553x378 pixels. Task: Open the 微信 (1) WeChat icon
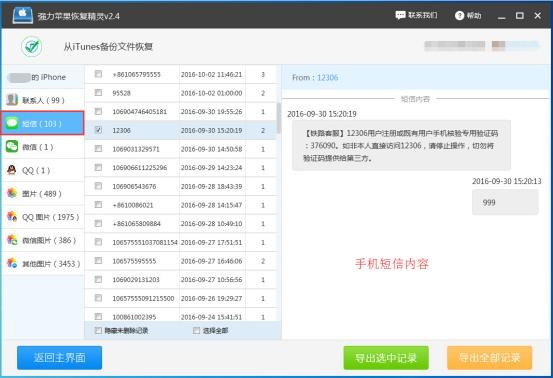12,146
